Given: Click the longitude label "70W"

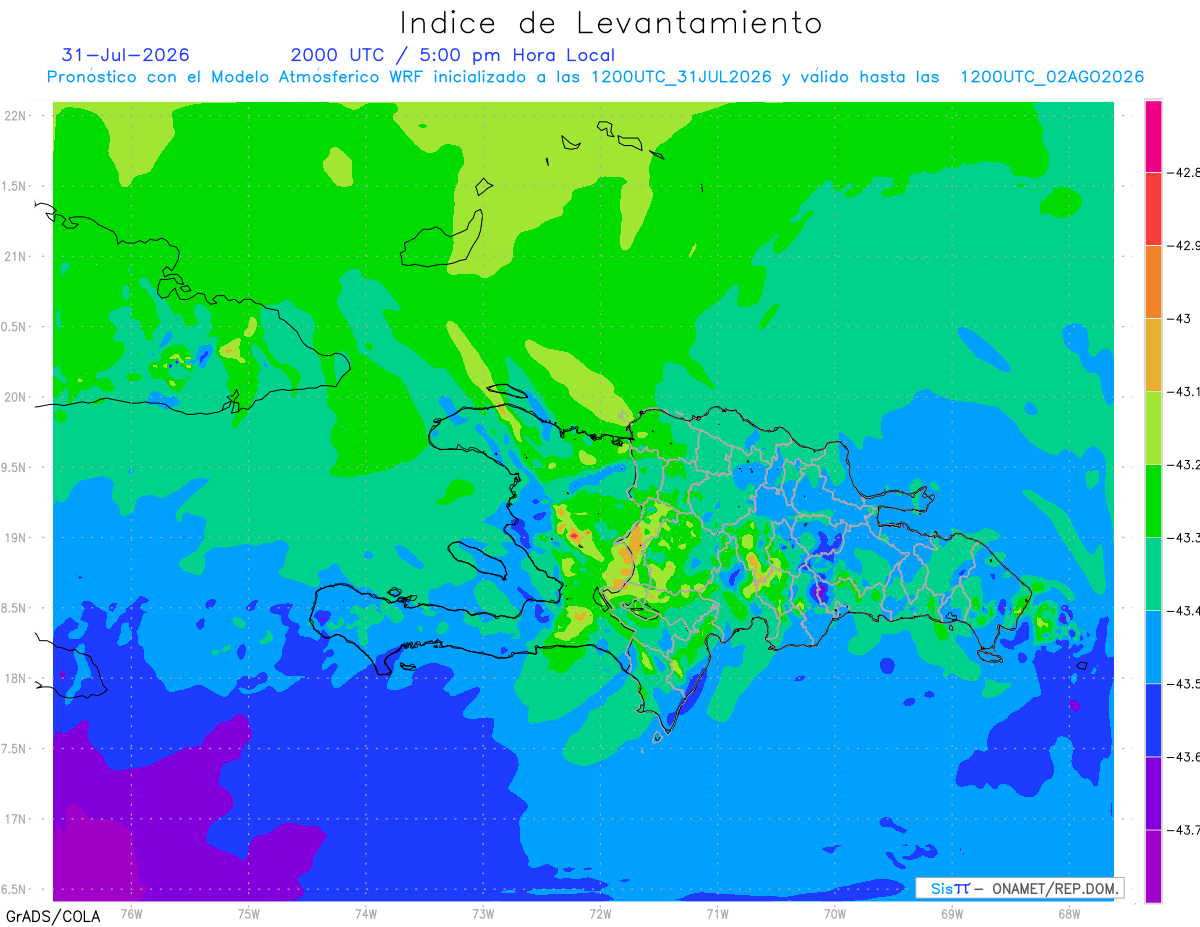Looking at the screenshot, I should pos(834,913).
